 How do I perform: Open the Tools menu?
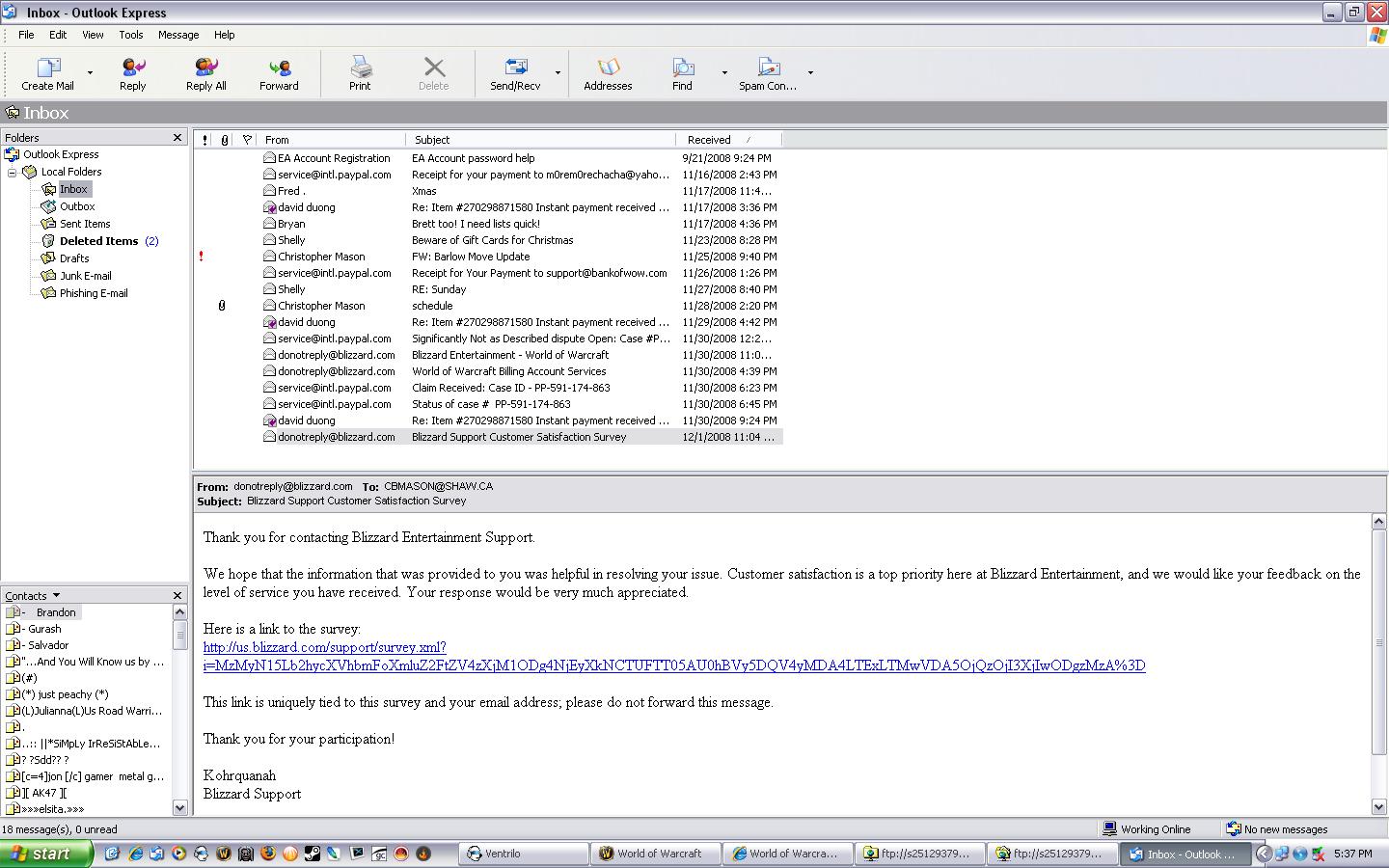[x=131, y=35]
